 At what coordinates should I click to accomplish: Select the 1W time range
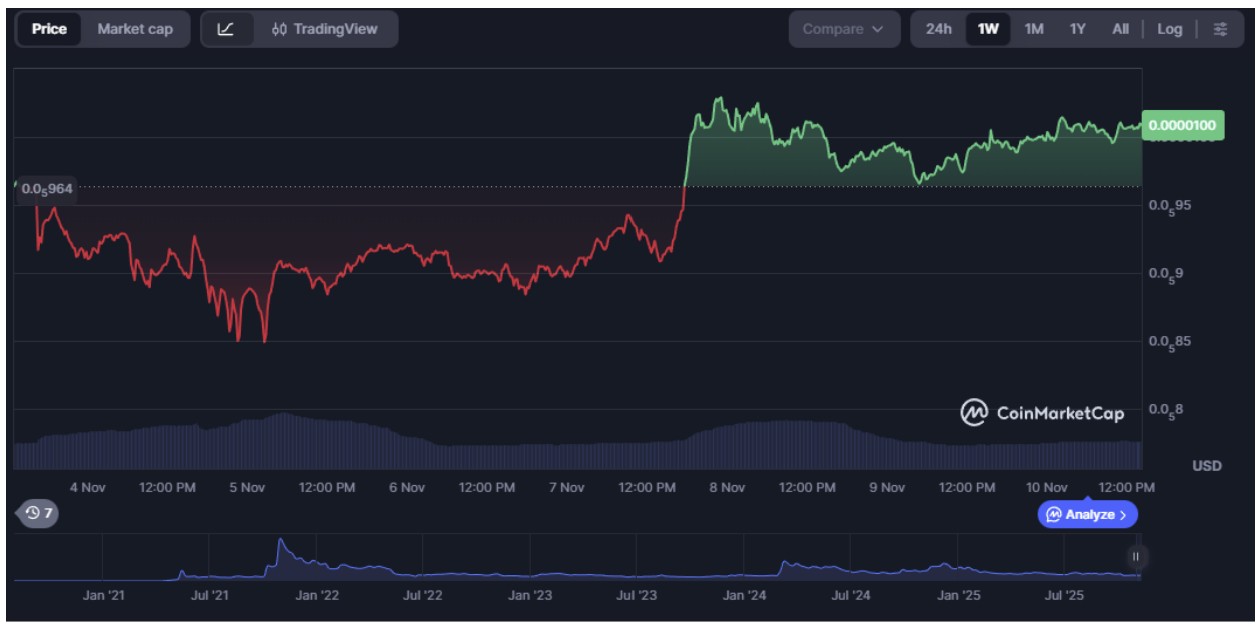[x=988, y=29]
